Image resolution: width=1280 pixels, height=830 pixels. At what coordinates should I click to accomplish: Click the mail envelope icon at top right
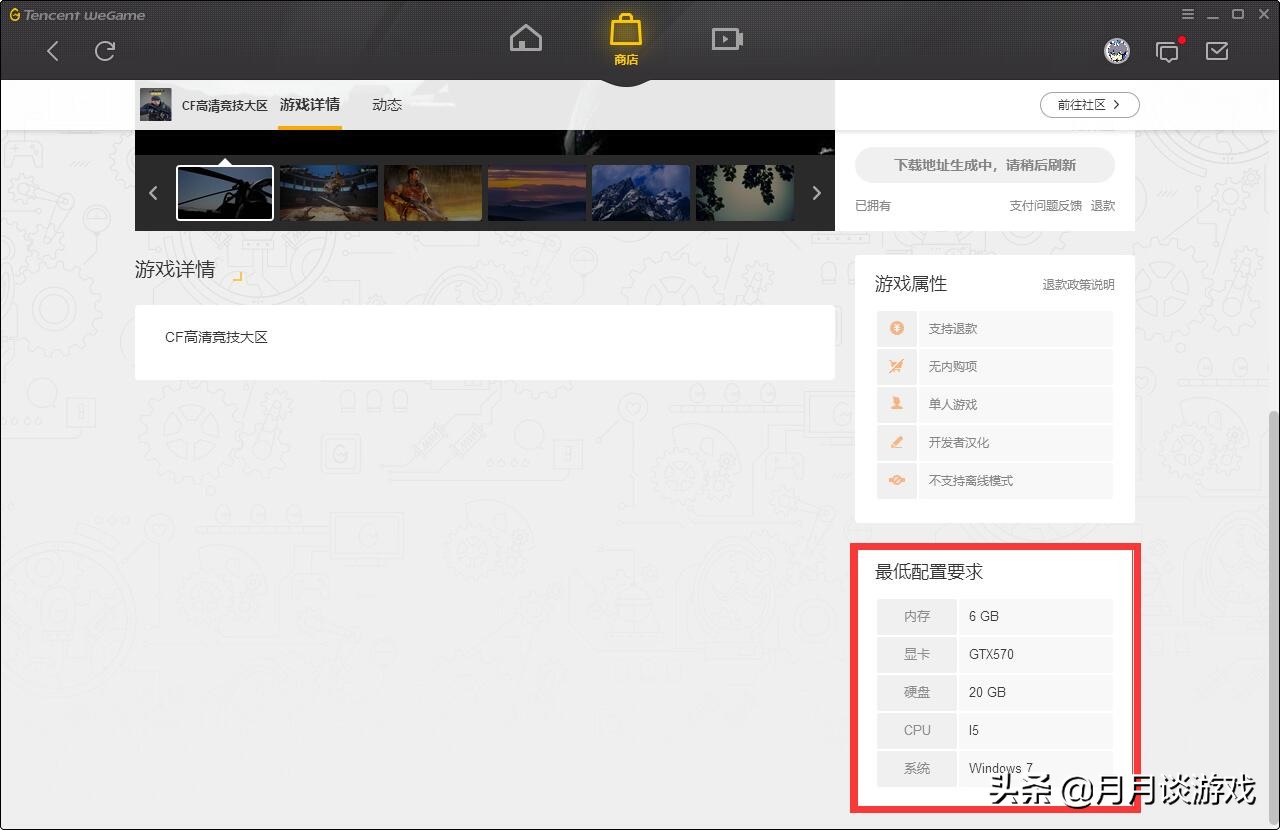[x=1217, y=50]
